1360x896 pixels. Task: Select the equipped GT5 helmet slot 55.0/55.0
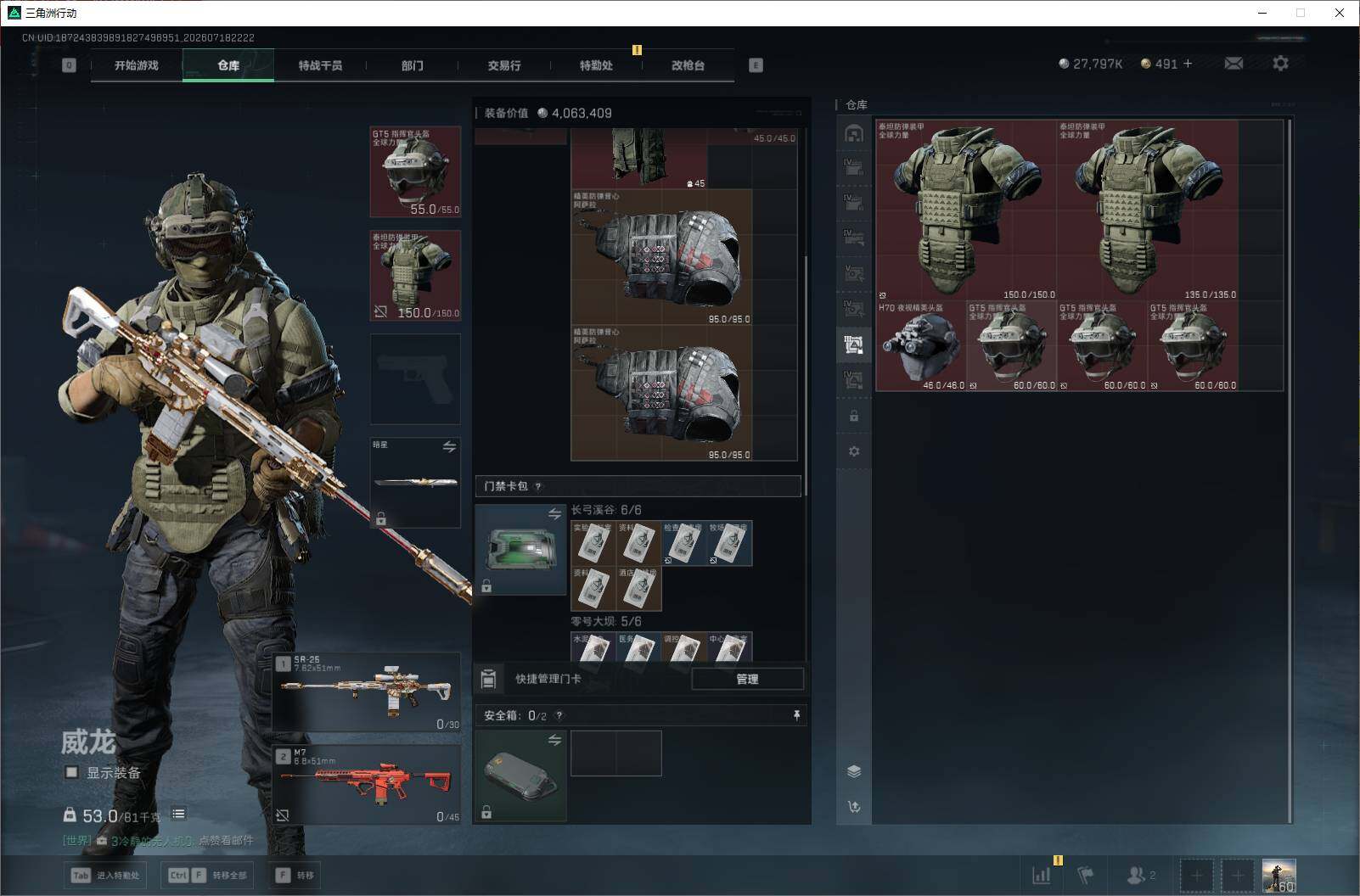coord(415,172)
